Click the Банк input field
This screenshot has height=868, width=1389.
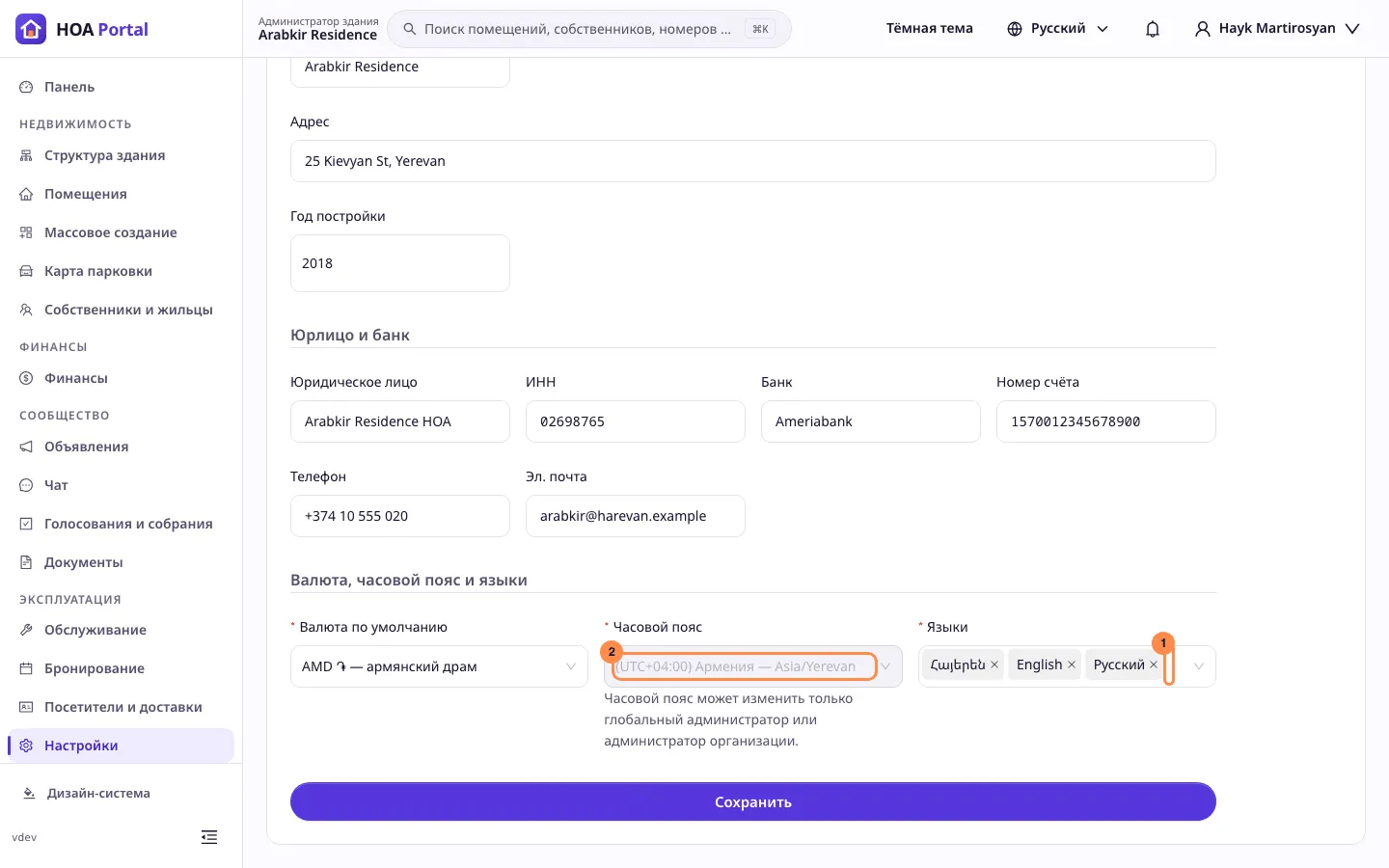(871, 421)
